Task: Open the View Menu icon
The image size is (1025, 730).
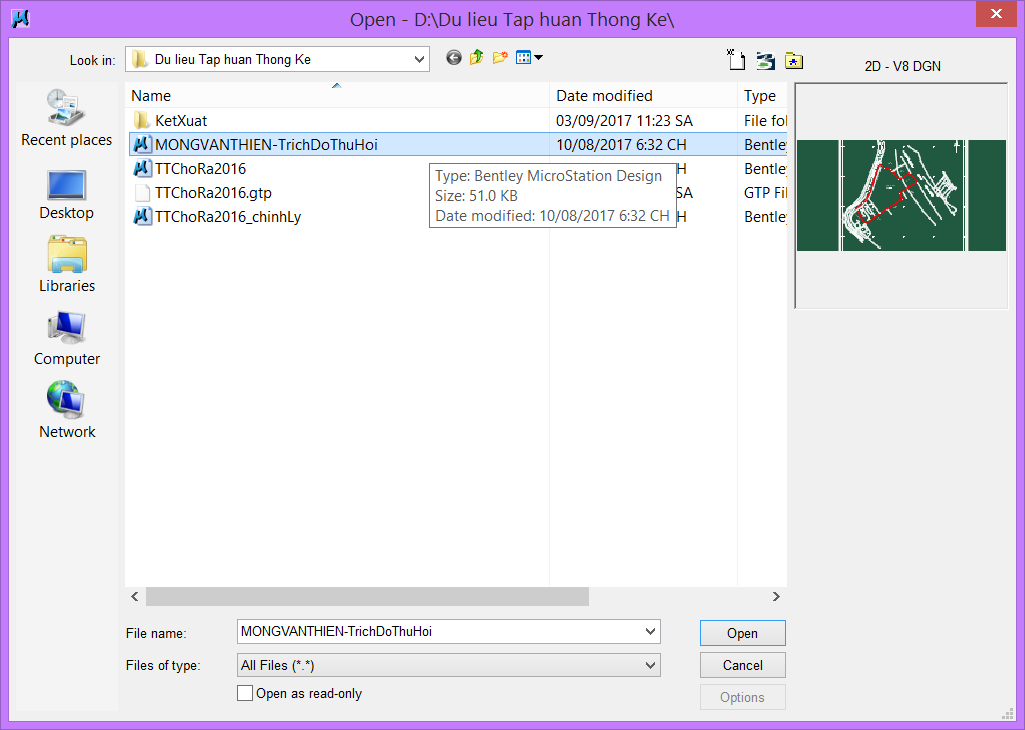Action: tap(529, 58)
